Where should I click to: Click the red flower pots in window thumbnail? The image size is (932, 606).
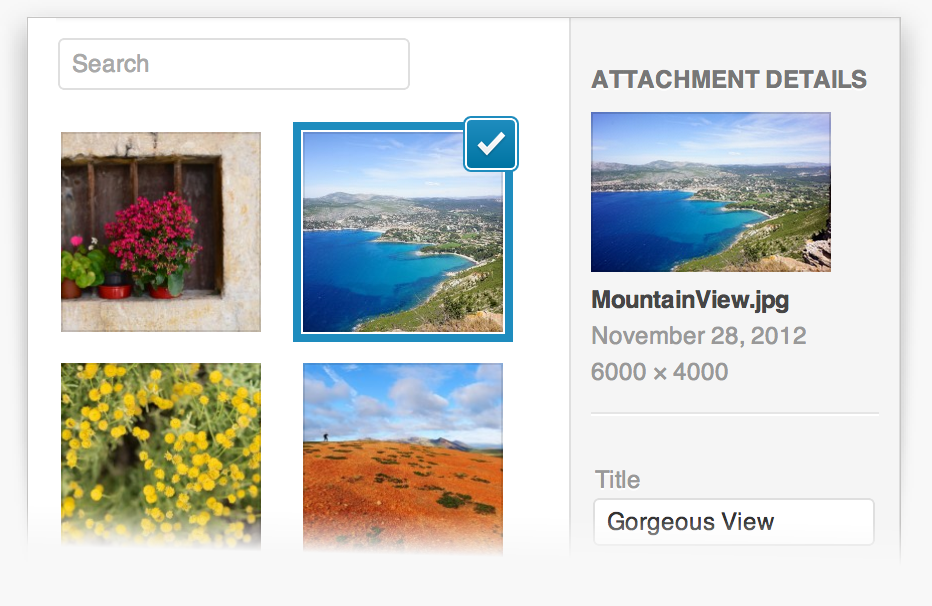pyautogui.click(x=114, y=291)
